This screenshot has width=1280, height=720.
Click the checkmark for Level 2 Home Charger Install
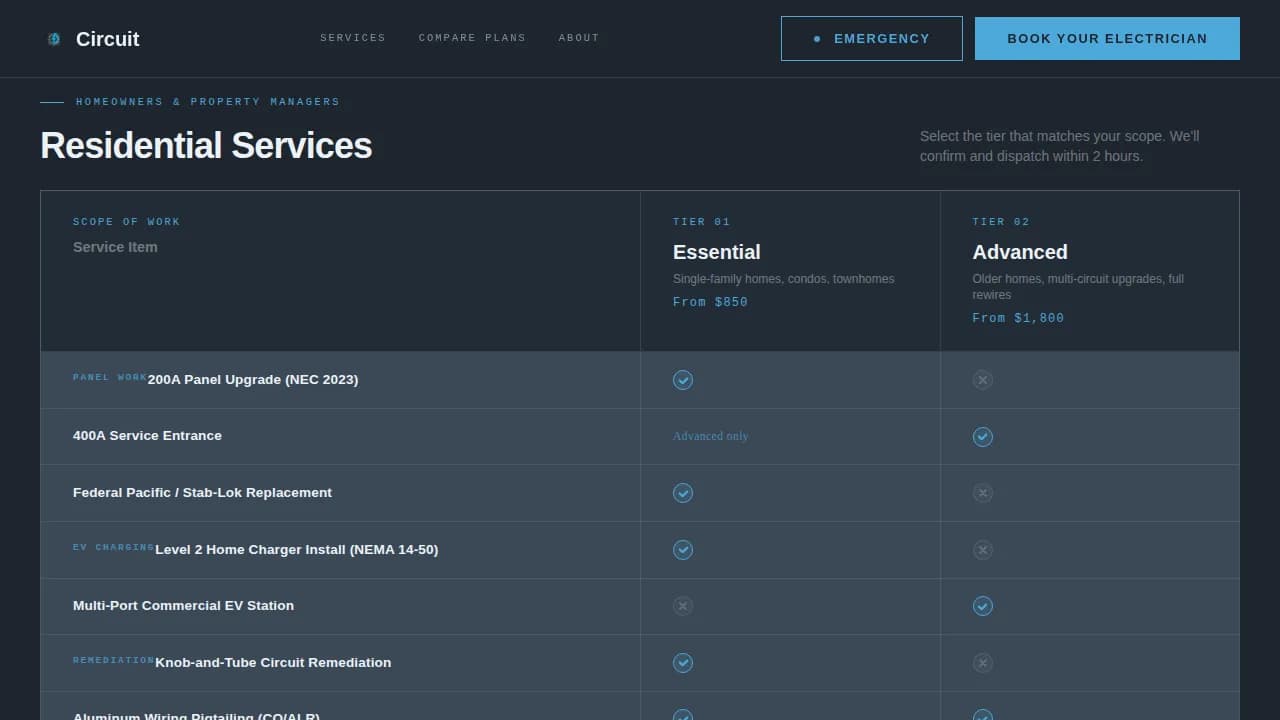683,550
